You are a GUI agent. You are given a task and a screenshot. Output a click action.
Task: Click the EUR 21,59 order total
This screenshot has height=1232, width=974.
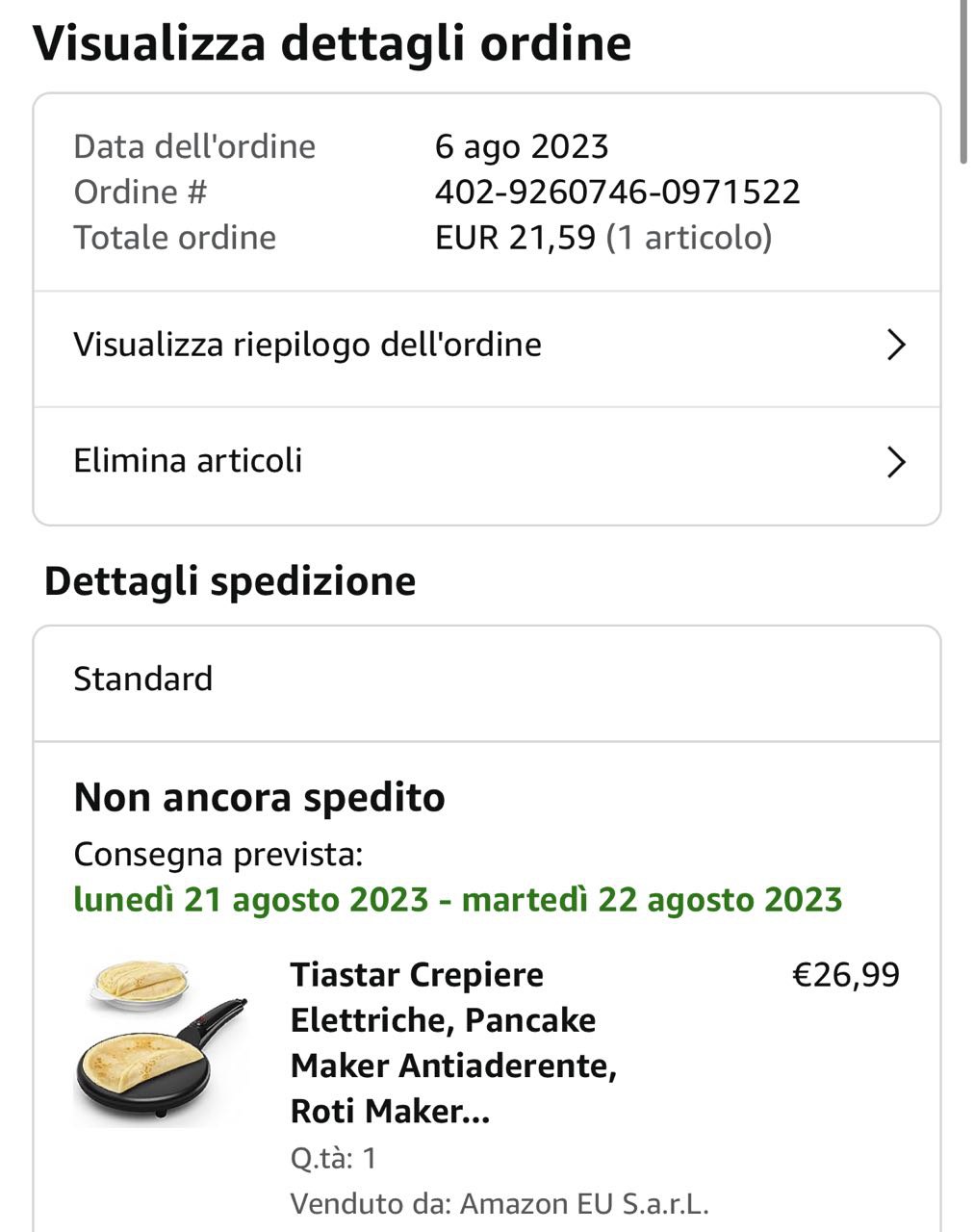click(x=516, y=238)
